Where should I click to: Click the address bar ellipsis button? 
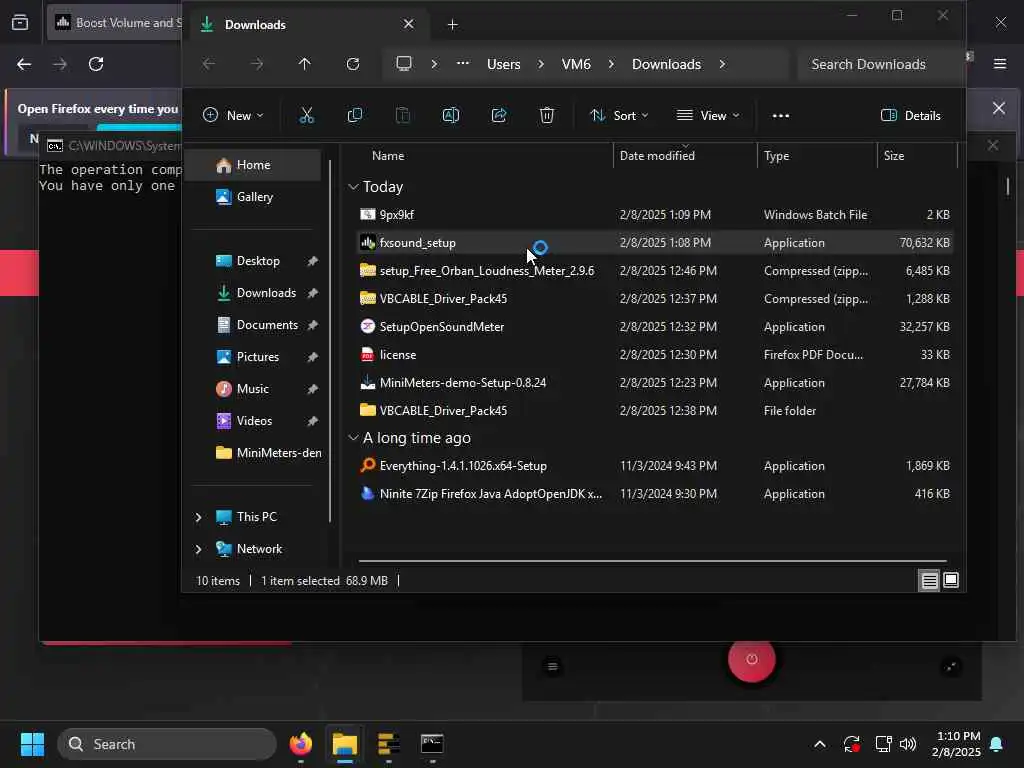click(462, 64)
